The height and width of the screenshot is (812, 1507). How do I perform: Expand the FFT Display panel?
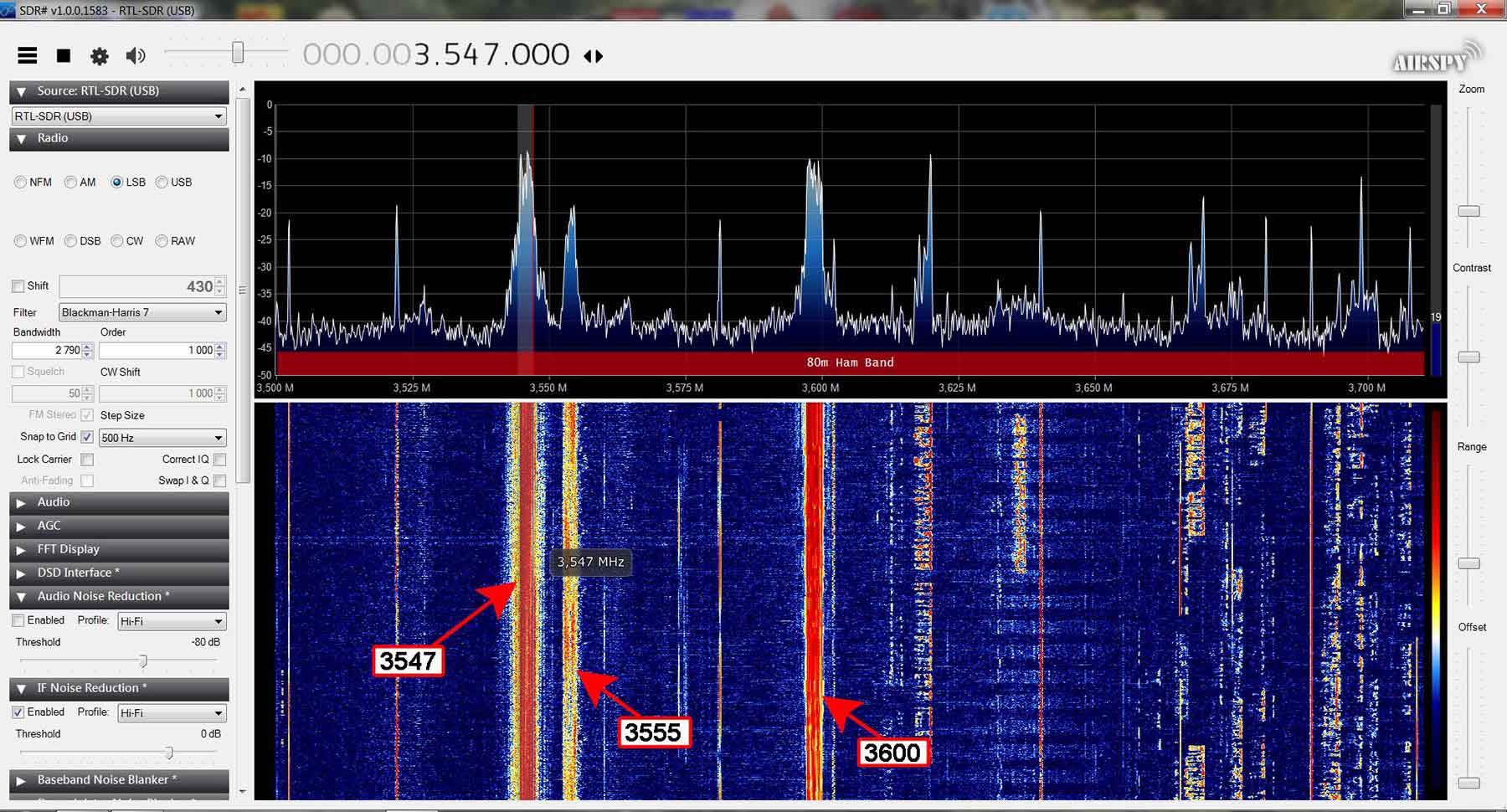119,549
